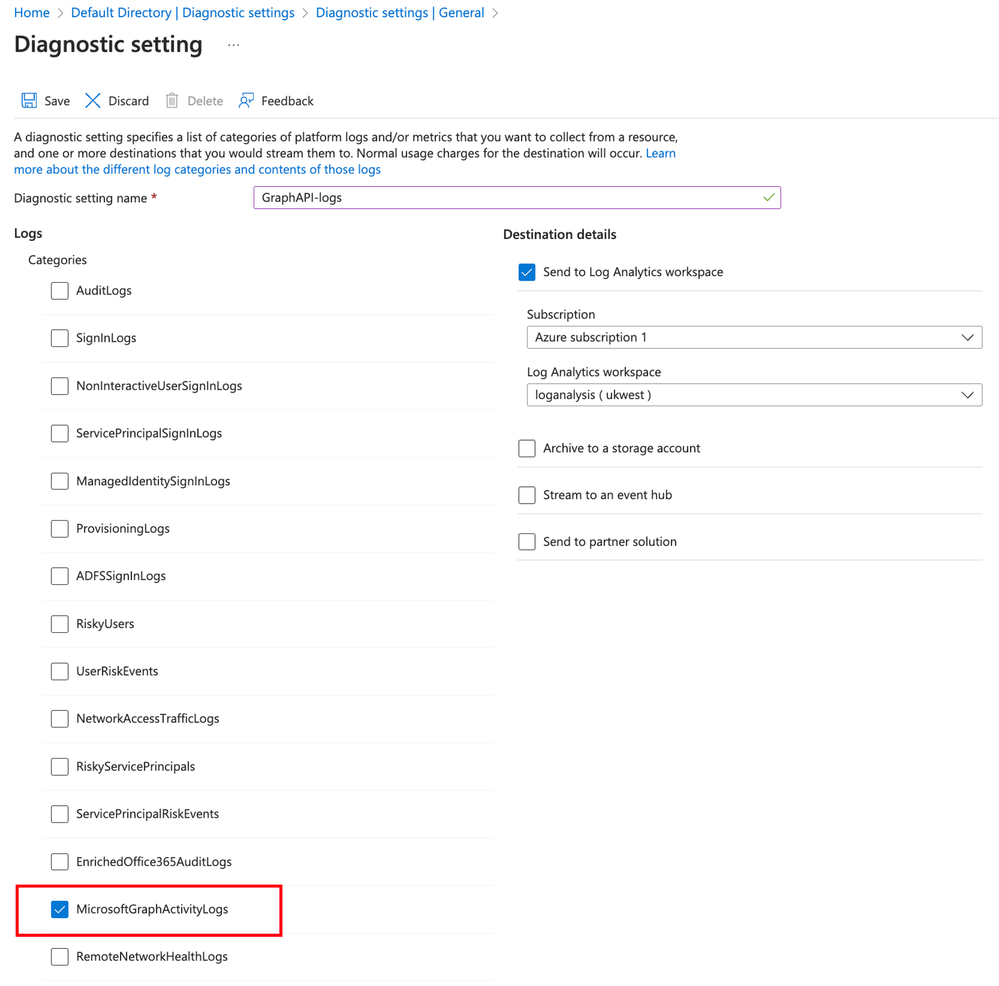Click the Feedback person icon
The image size is (999, 986).
(x=246, y=101)
